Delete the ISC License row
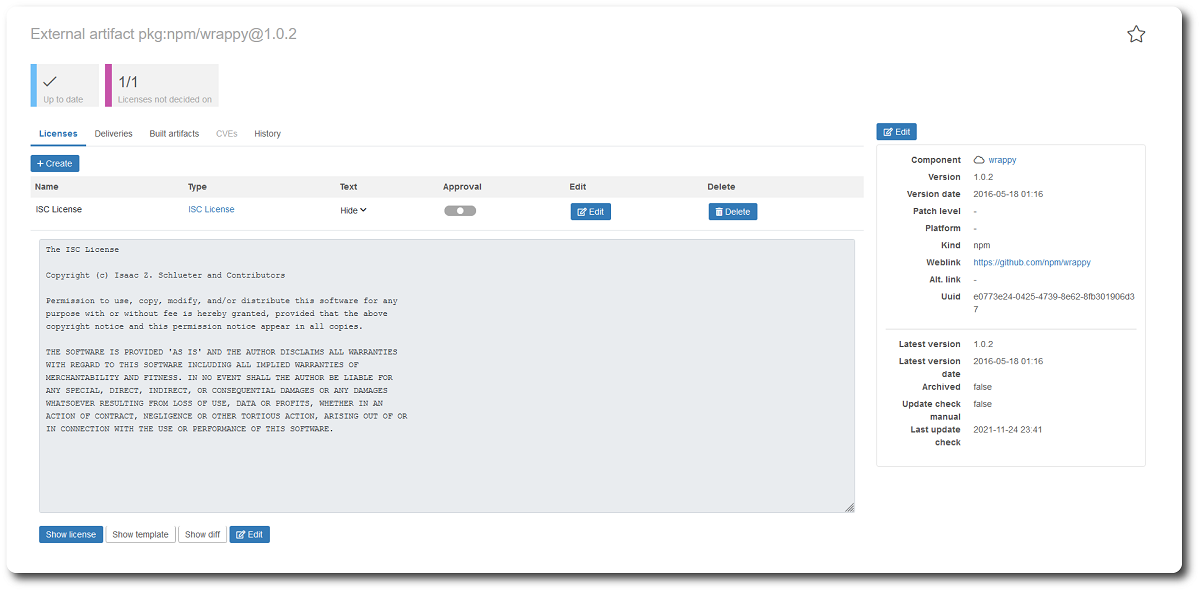 [732, 212]
